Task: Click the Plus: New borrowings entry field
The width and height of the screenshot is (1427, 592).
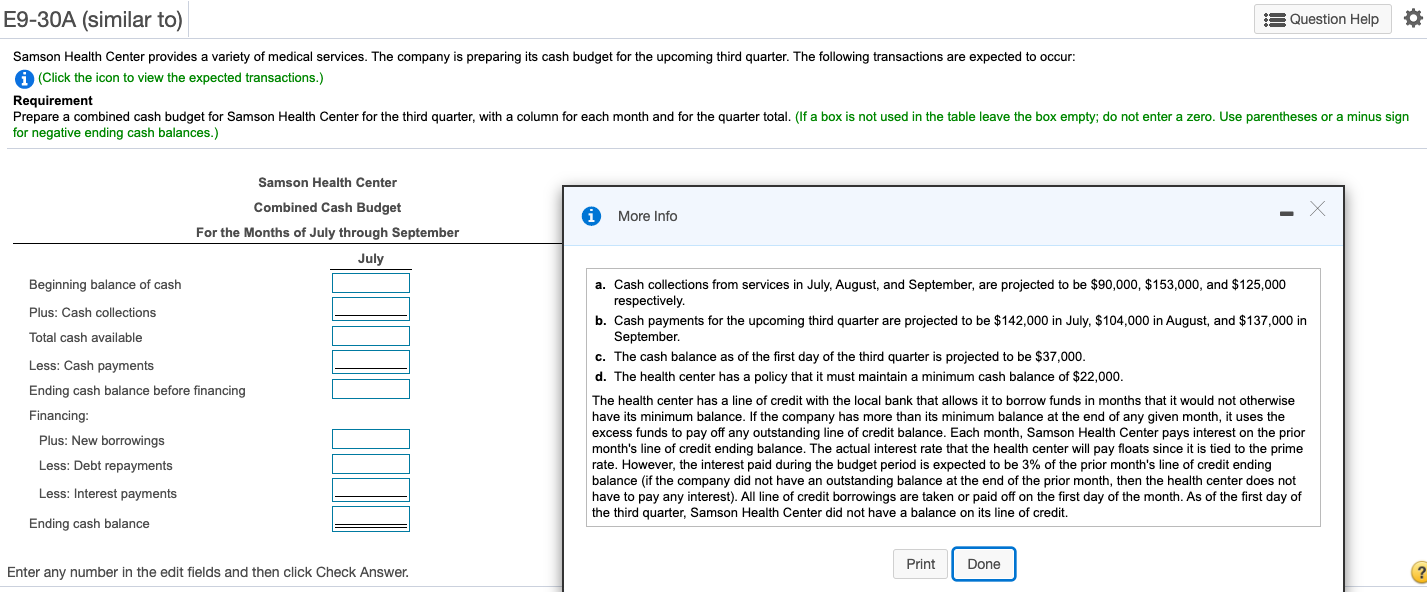Action: pos(371,438)
